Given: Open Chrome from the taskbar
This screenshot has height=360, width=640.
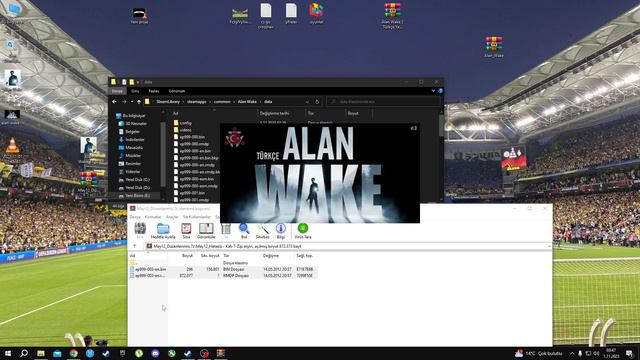Looking at the screenshot, I should pyautogui.click(x=73, y=353).
